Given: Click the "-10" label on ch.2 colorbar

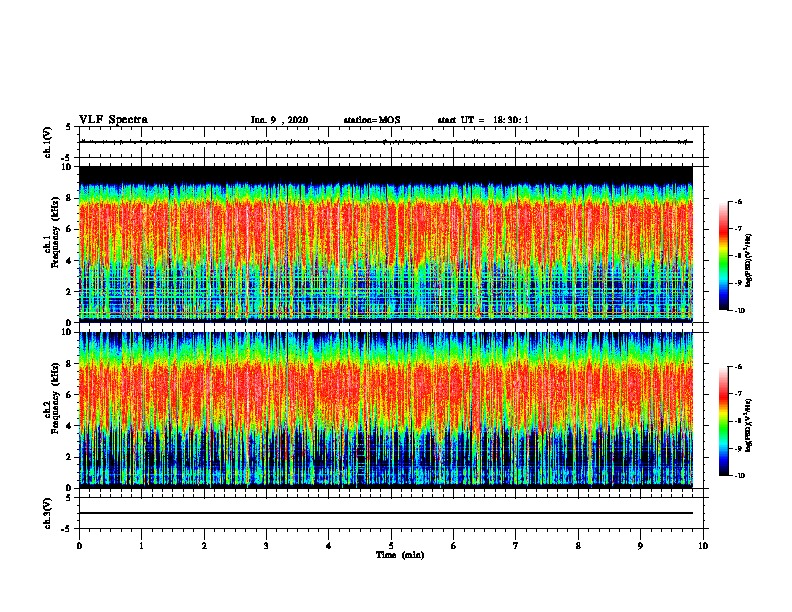Looking at the screenshot, I should (x=740, y=476).
